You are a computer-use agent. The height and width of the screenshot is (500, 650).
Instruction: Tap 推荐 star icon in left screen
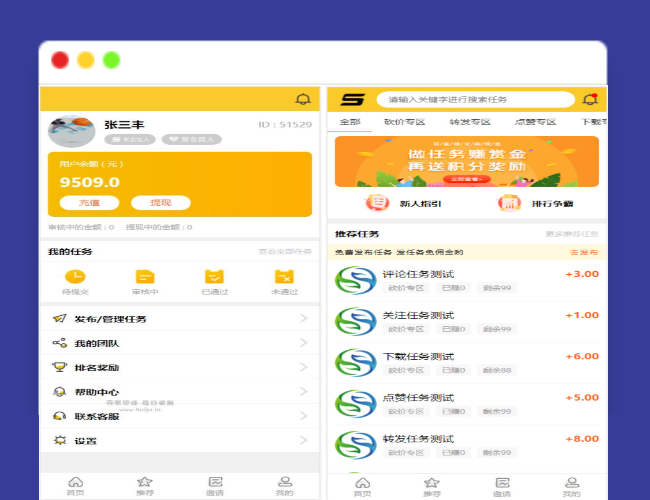pos(145,482)
